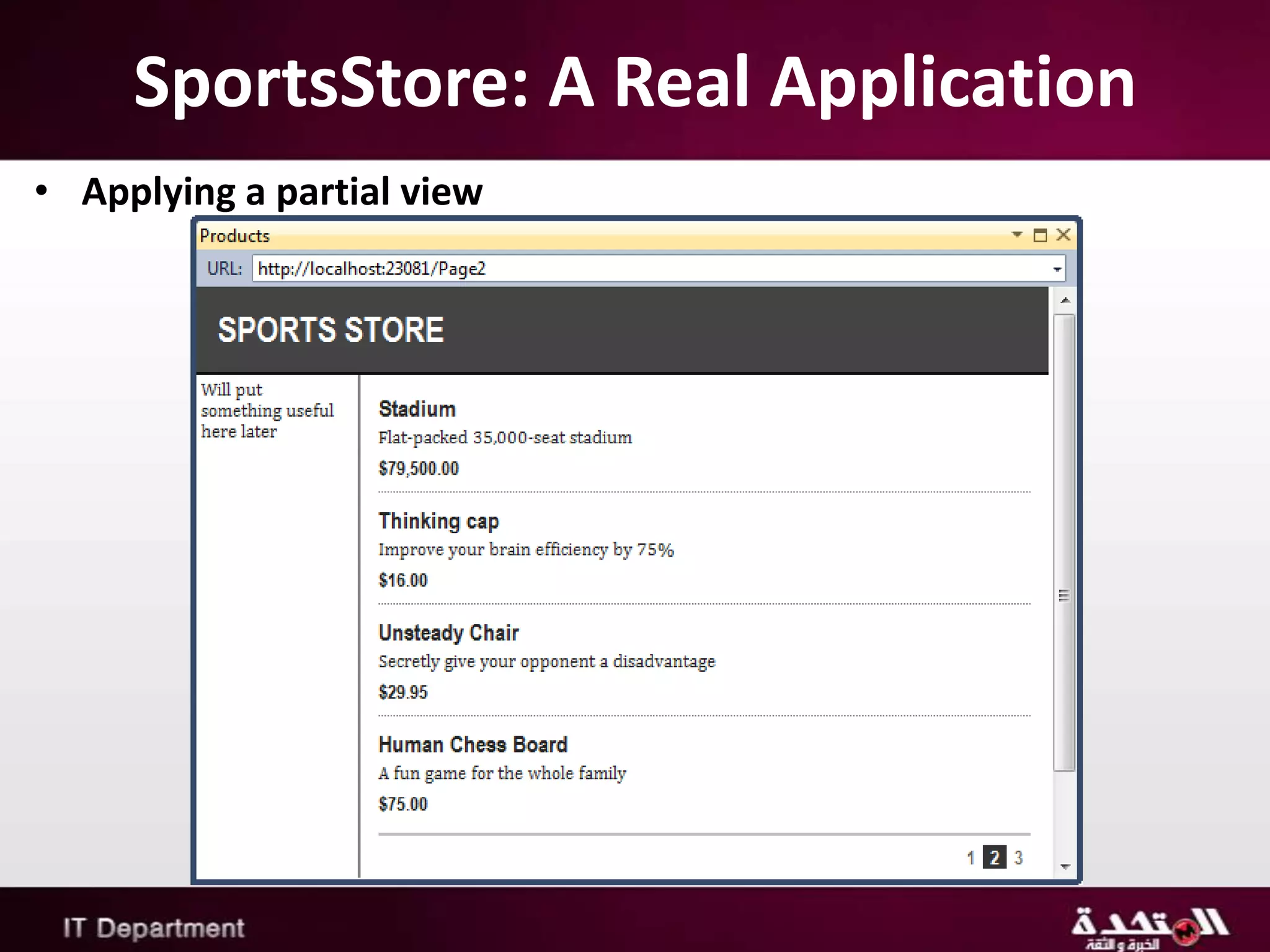The image size is (1270, 952).
Task: Go to page 3 link
Action: [x=1018, y=858]
